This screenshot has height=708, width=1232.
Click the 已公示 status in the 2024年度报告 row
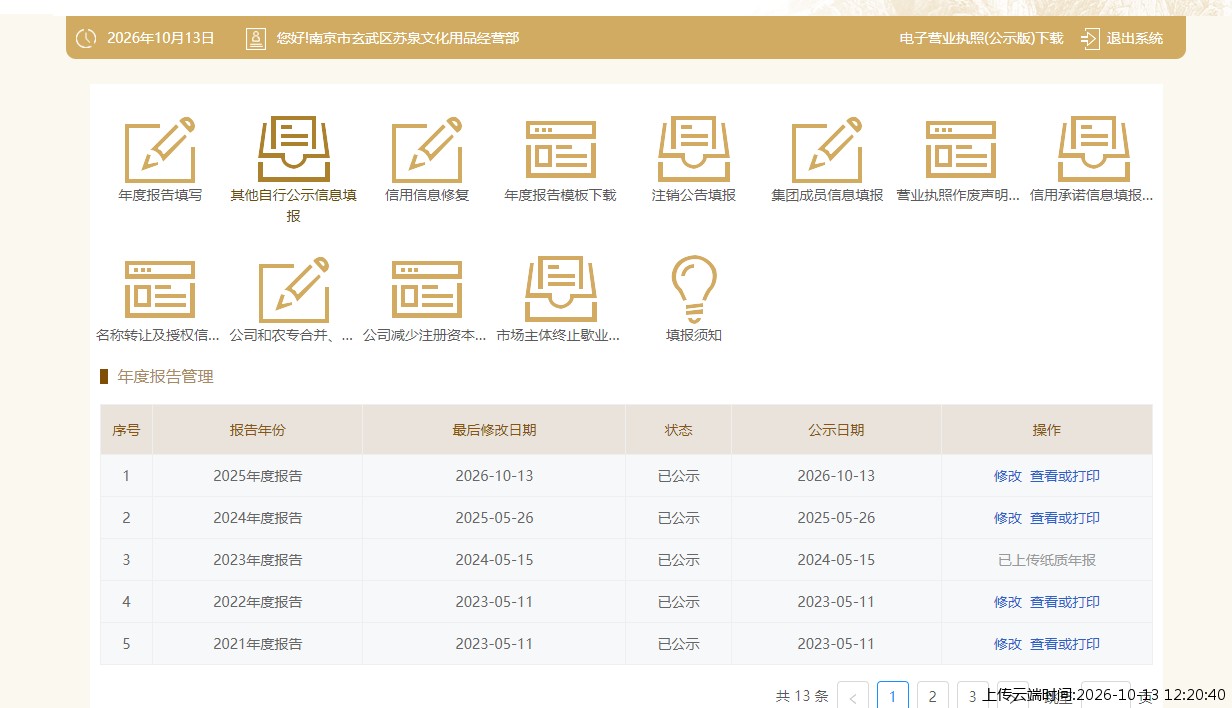[x=679, y=519]
